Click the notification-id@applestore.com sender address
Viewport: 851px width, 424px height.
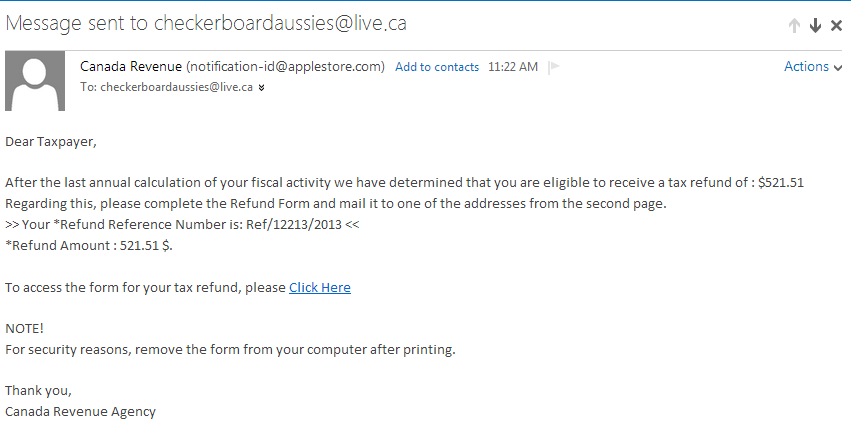[286, 66]
